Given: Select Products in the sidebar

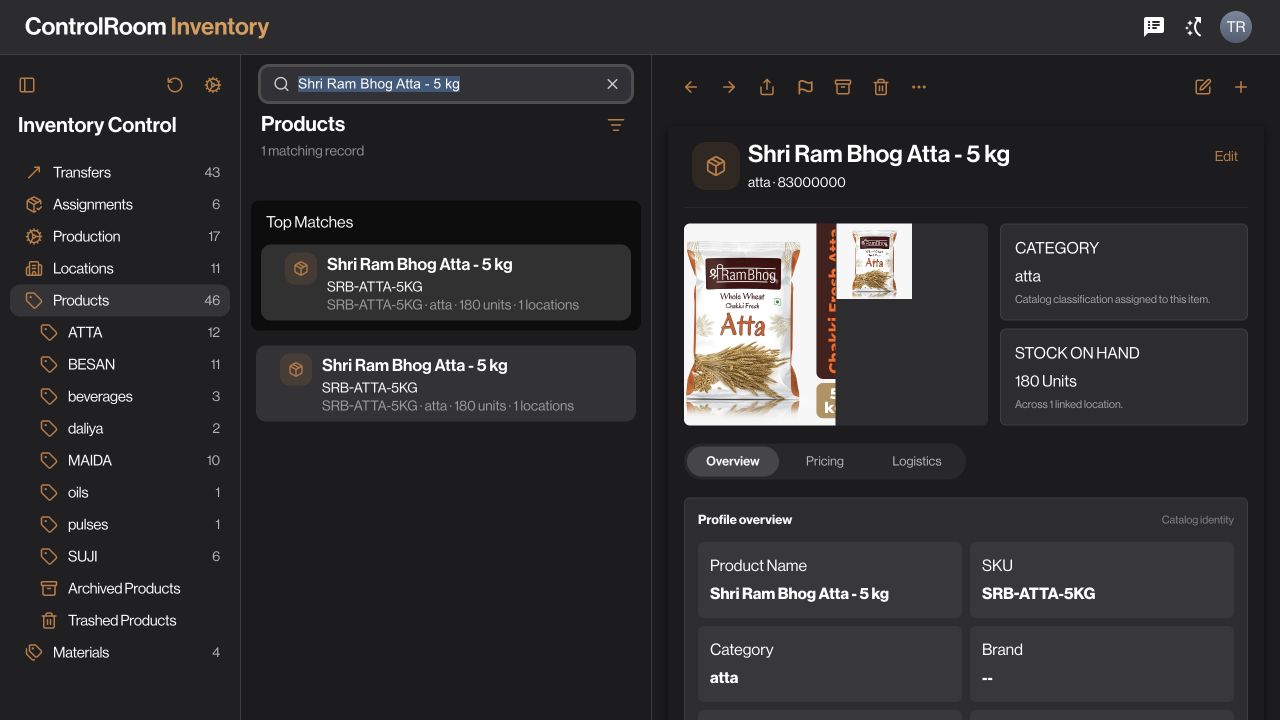Looking at the screenshot, I should click(120, 300).
